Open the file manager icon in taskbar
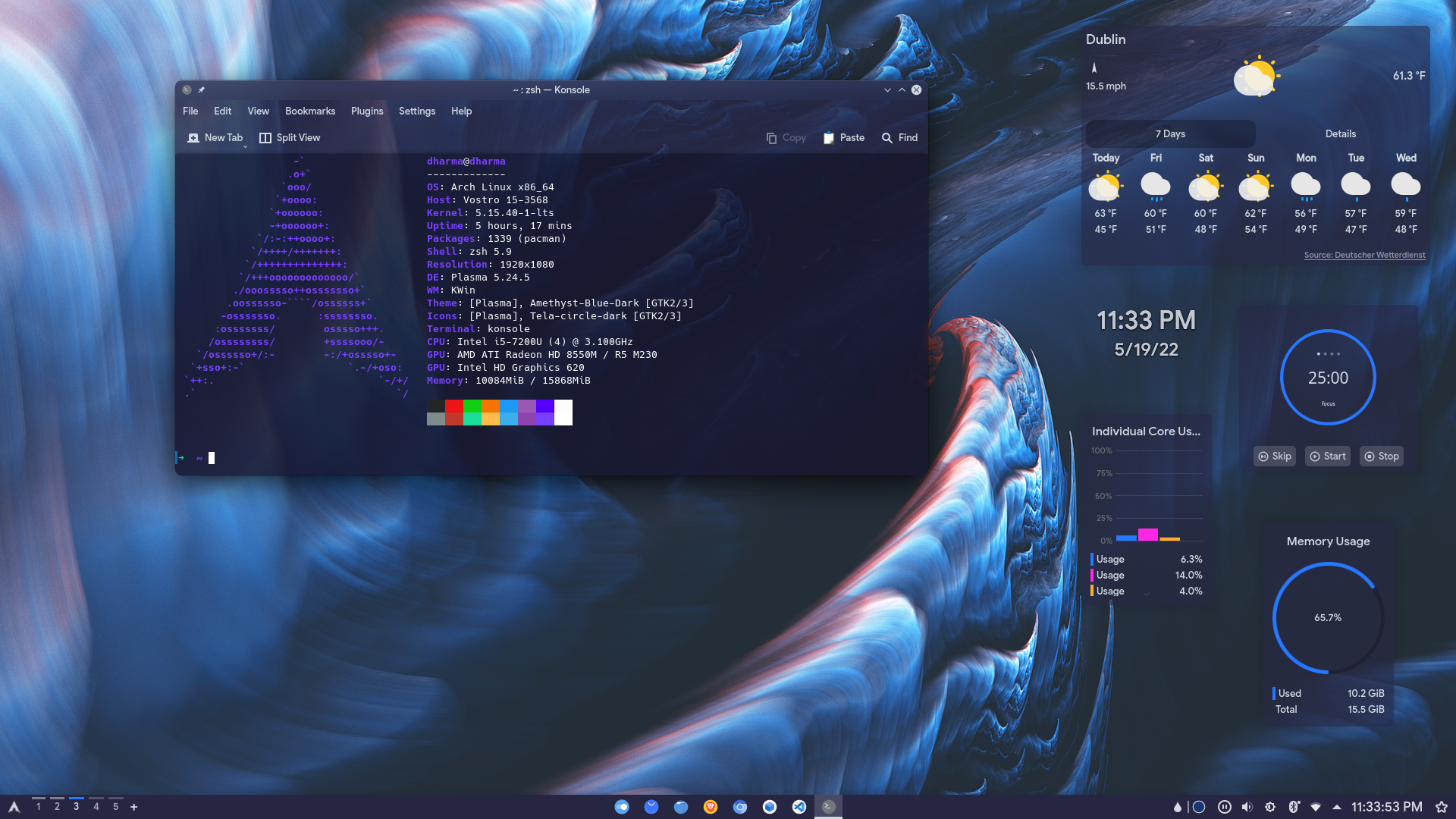Image resolution: width=1456 pixels, height=819 pixels. pyautogui.click(x=681, y=807)
